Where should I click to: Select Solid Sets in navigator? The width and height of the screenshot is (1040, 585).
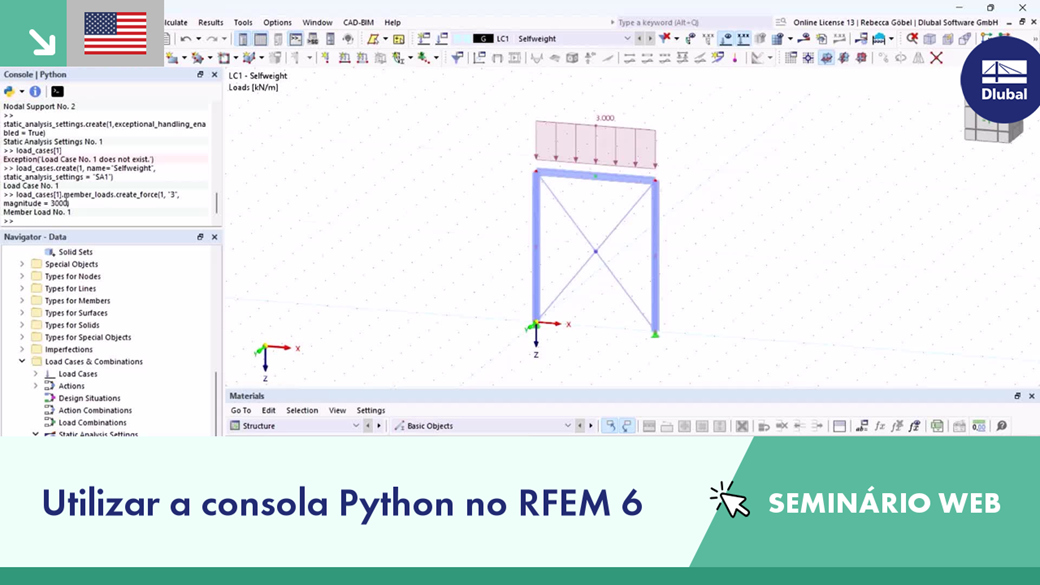(75, 252)
